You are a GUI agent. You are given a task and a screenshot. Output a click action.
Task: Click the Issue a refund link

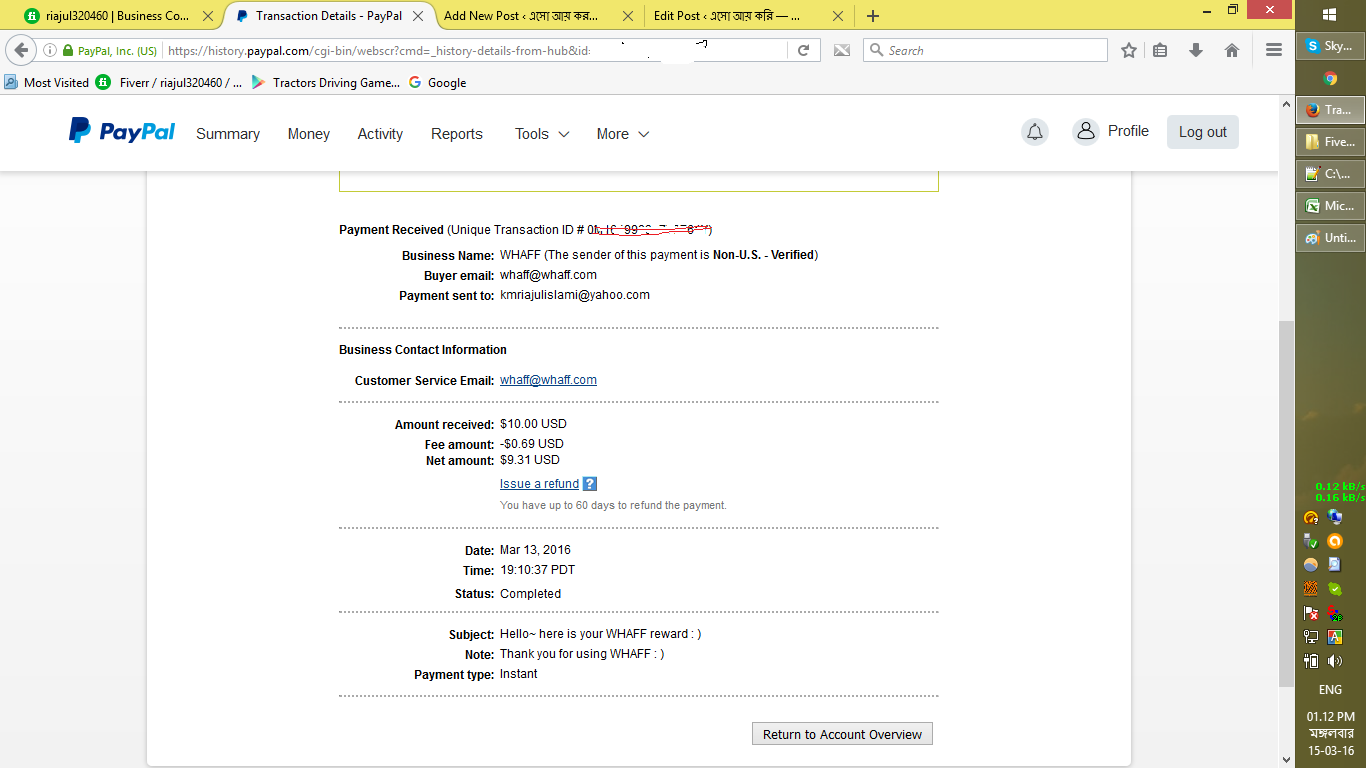(539, 484)
